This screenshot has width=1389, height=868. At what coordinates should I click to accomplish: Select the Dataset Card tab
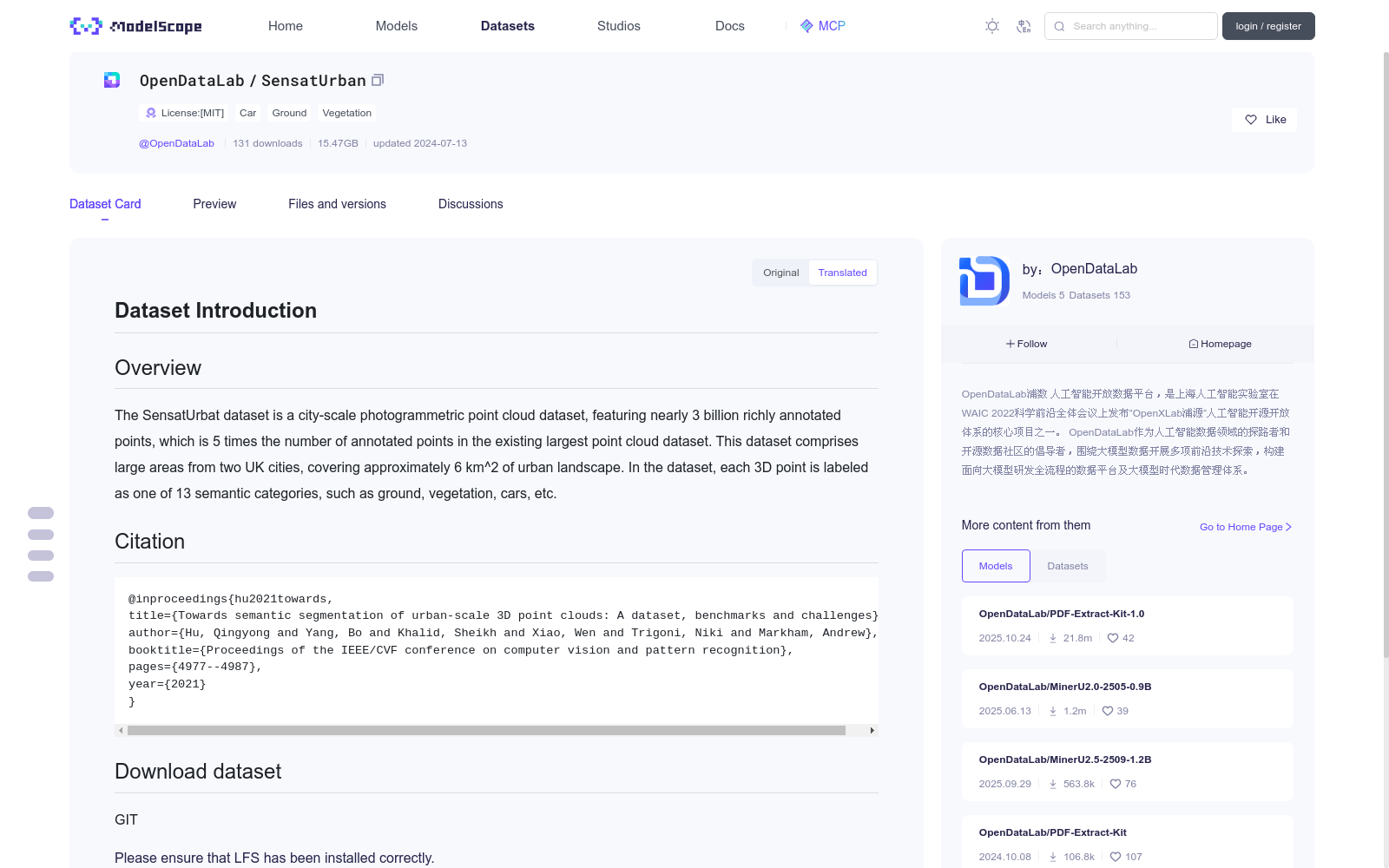(105, 204)
